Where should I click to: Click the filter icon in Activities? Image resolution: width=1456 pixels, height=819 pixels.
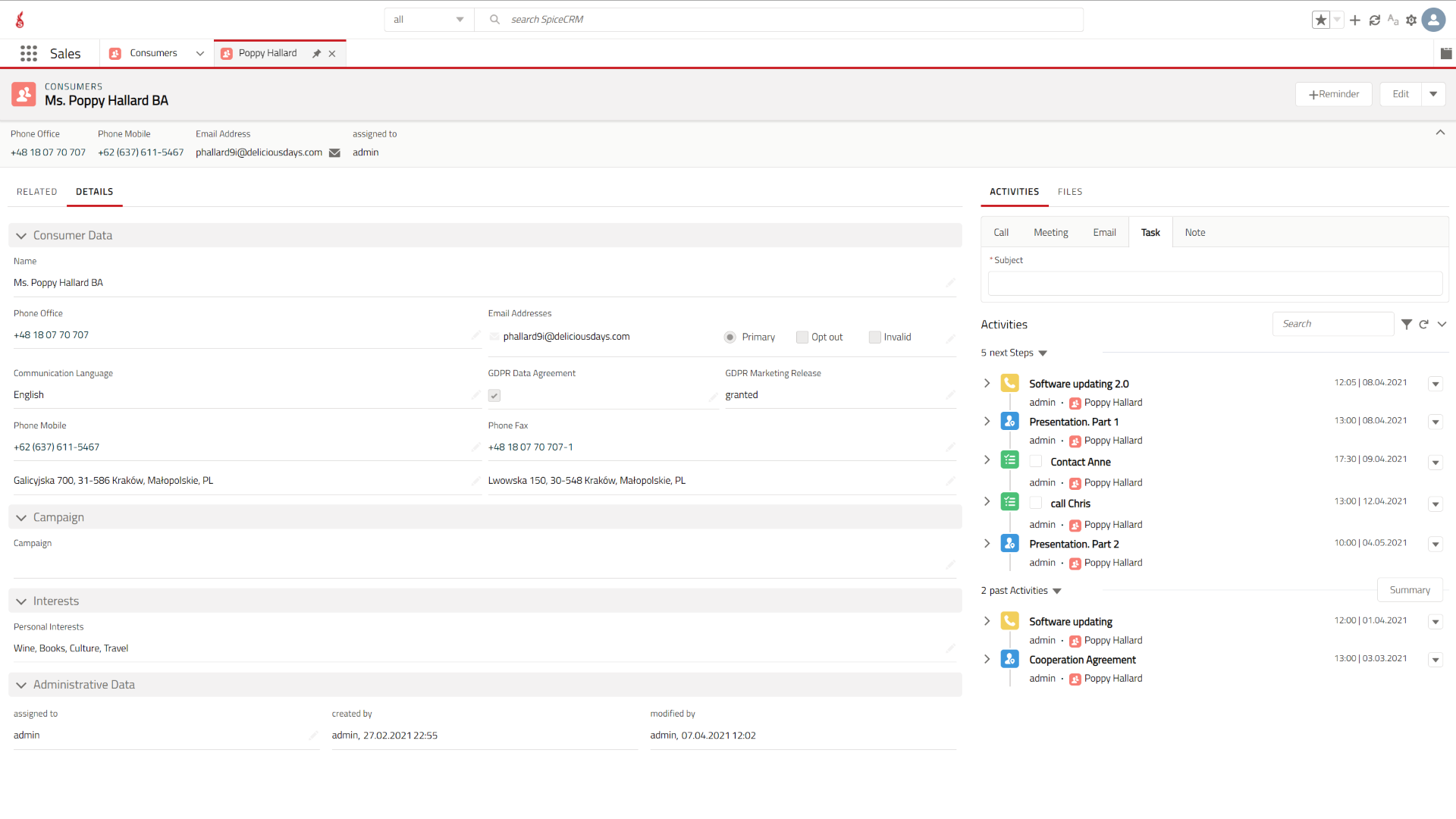coord(1407,324)
